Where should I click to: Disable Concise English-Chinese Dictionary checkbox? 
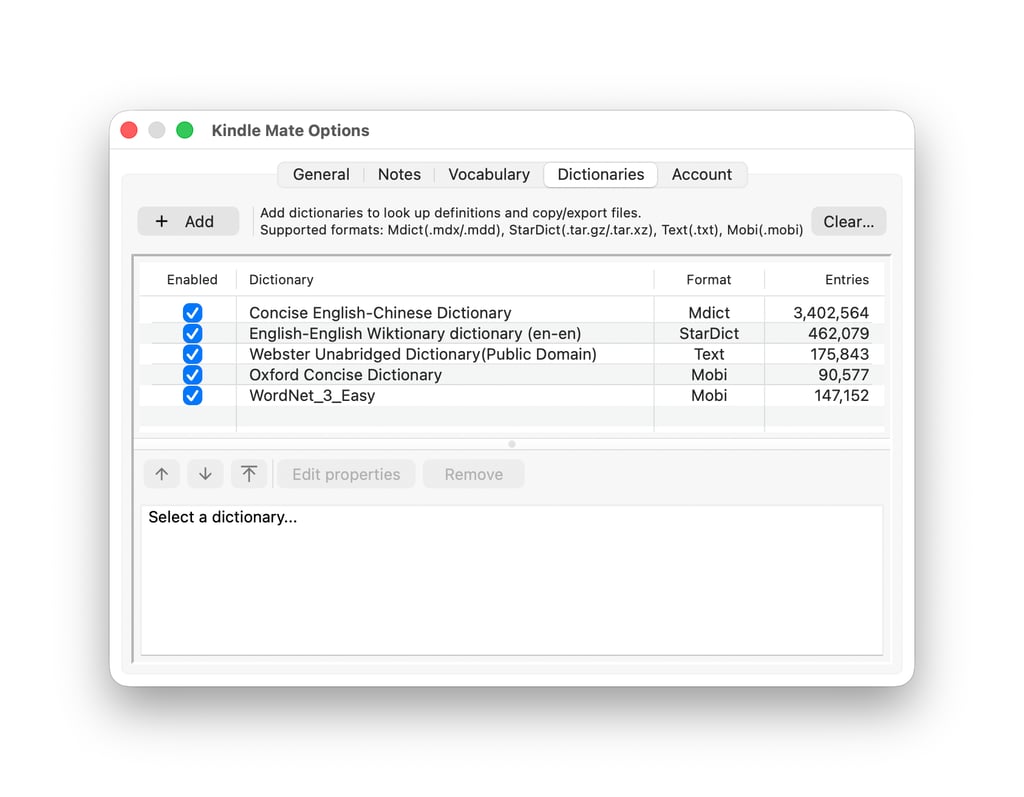(192, 312)
